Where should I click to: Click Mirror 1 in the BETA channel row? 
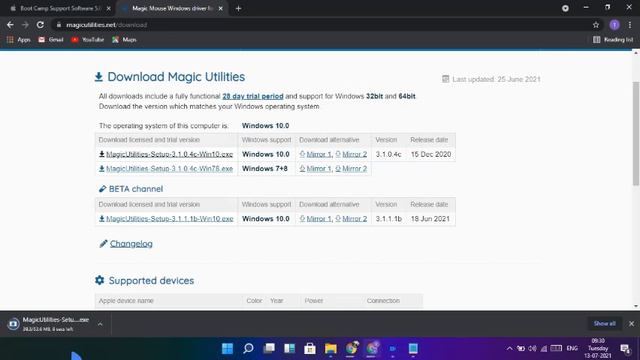(x=319, y=219)
